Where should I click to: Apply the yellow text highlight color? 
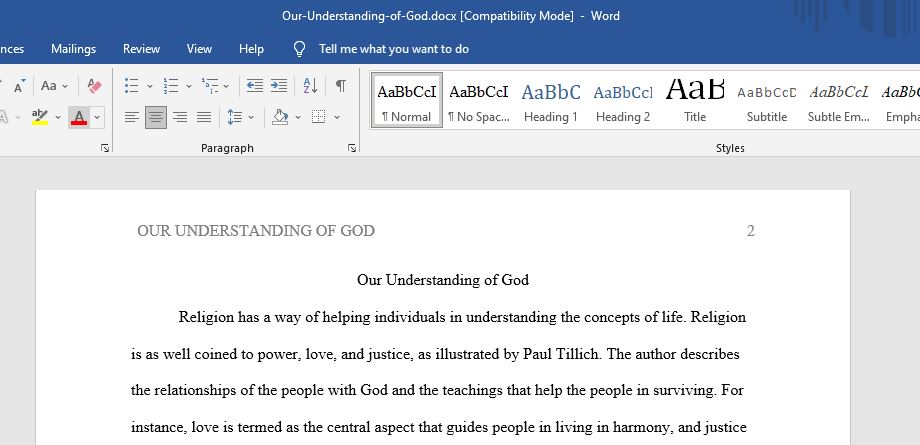click(40, 117)
